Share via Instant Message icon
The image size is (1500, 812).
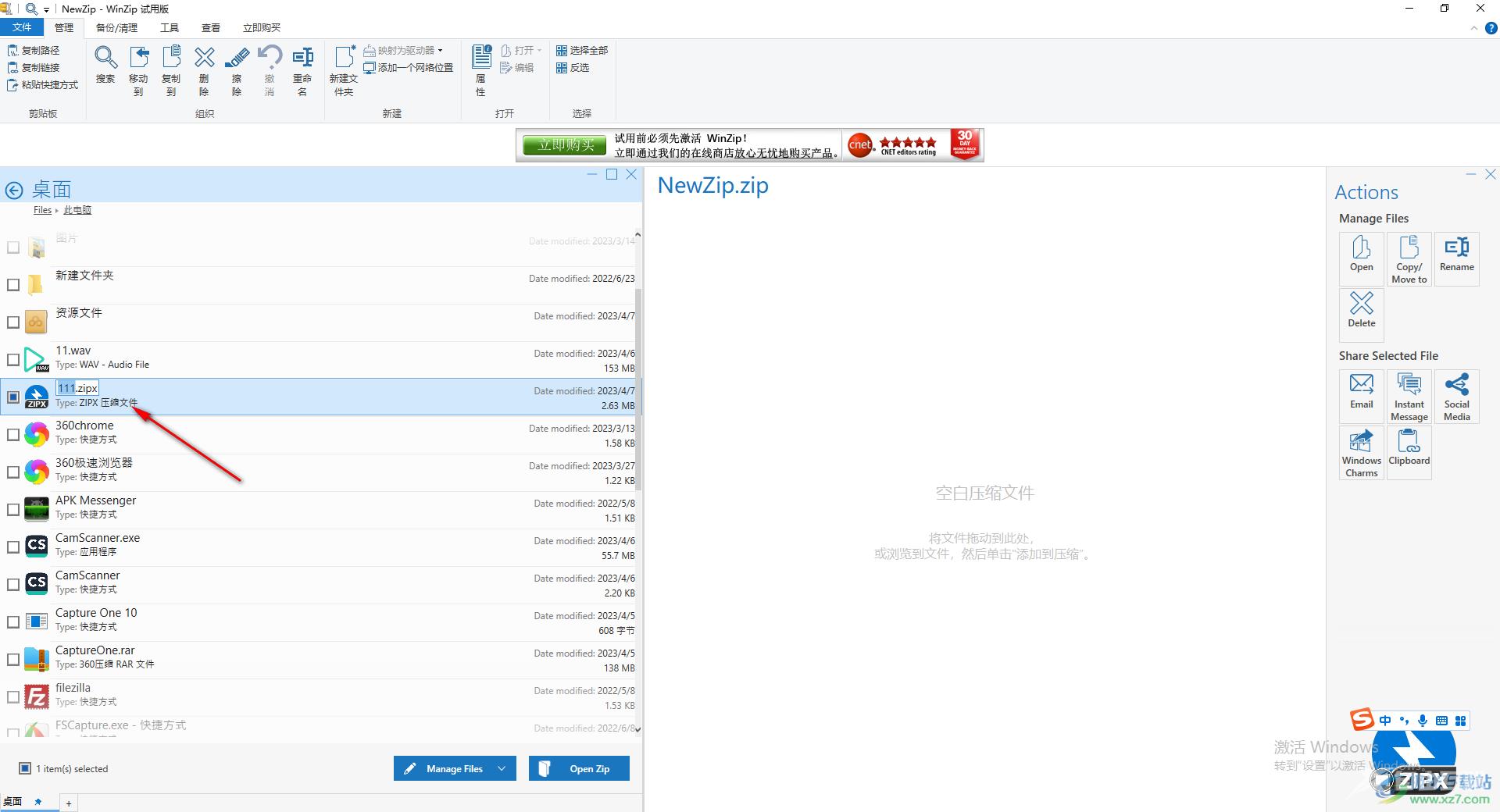click(1409, 396)
